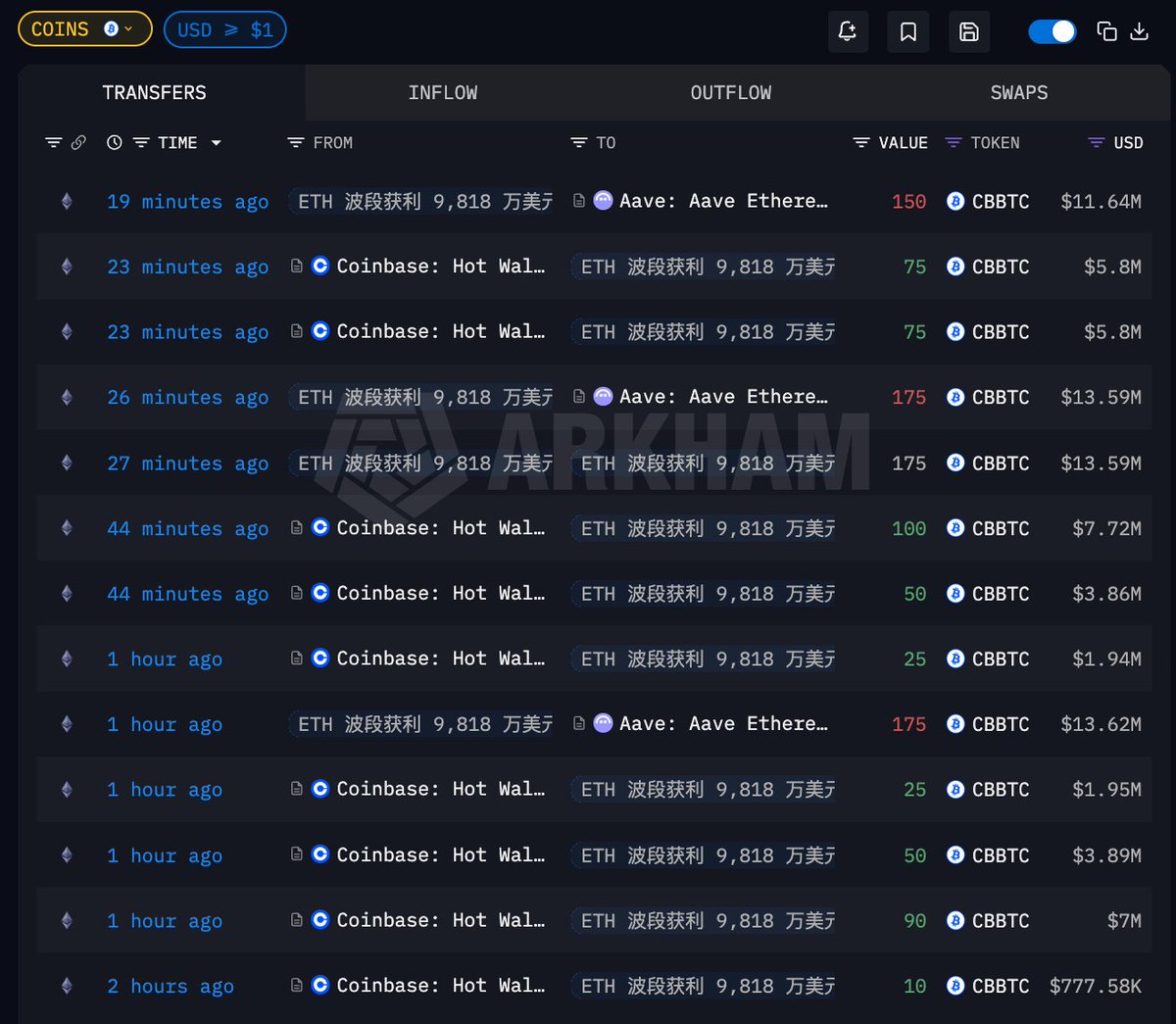
Task: Click the save floppy disk icon
Action: pos(968,31)
